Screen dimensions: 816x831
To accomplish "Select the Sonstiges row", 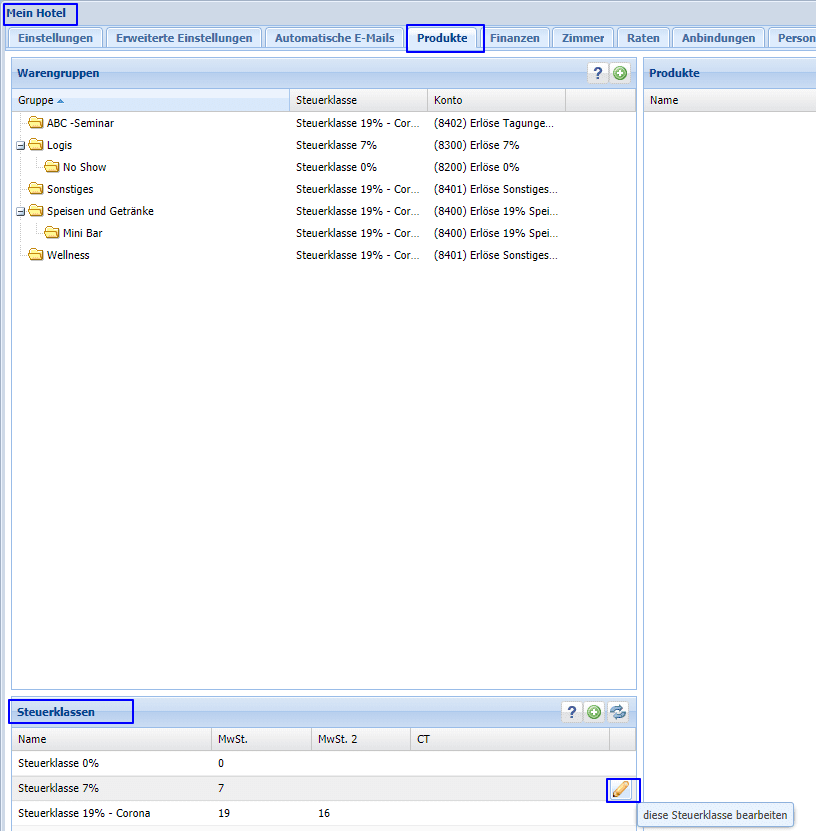I will click(70, 189).
